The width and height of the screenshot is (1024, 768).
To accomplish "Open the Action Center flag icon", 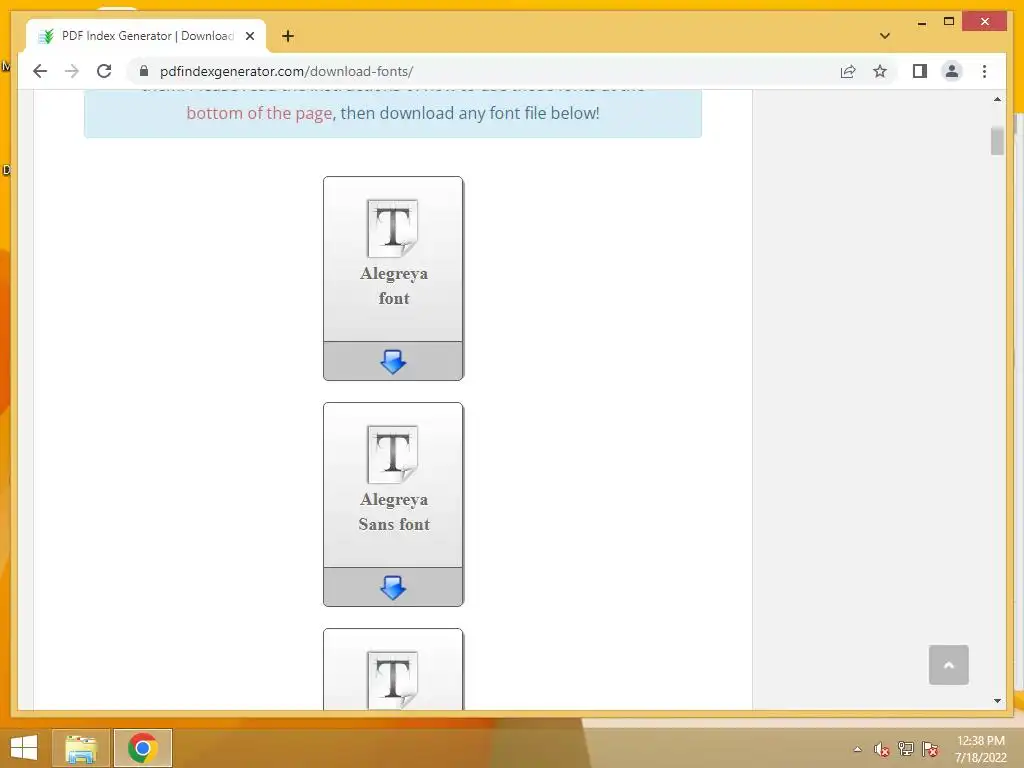I will [x=930, y=749].
